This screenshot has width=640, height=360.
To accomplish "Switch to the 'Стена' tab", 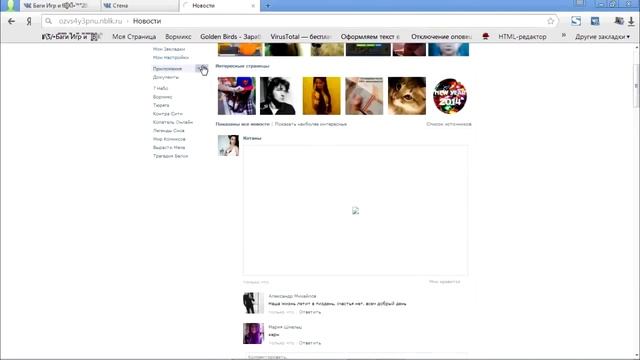I will point(139,6).
